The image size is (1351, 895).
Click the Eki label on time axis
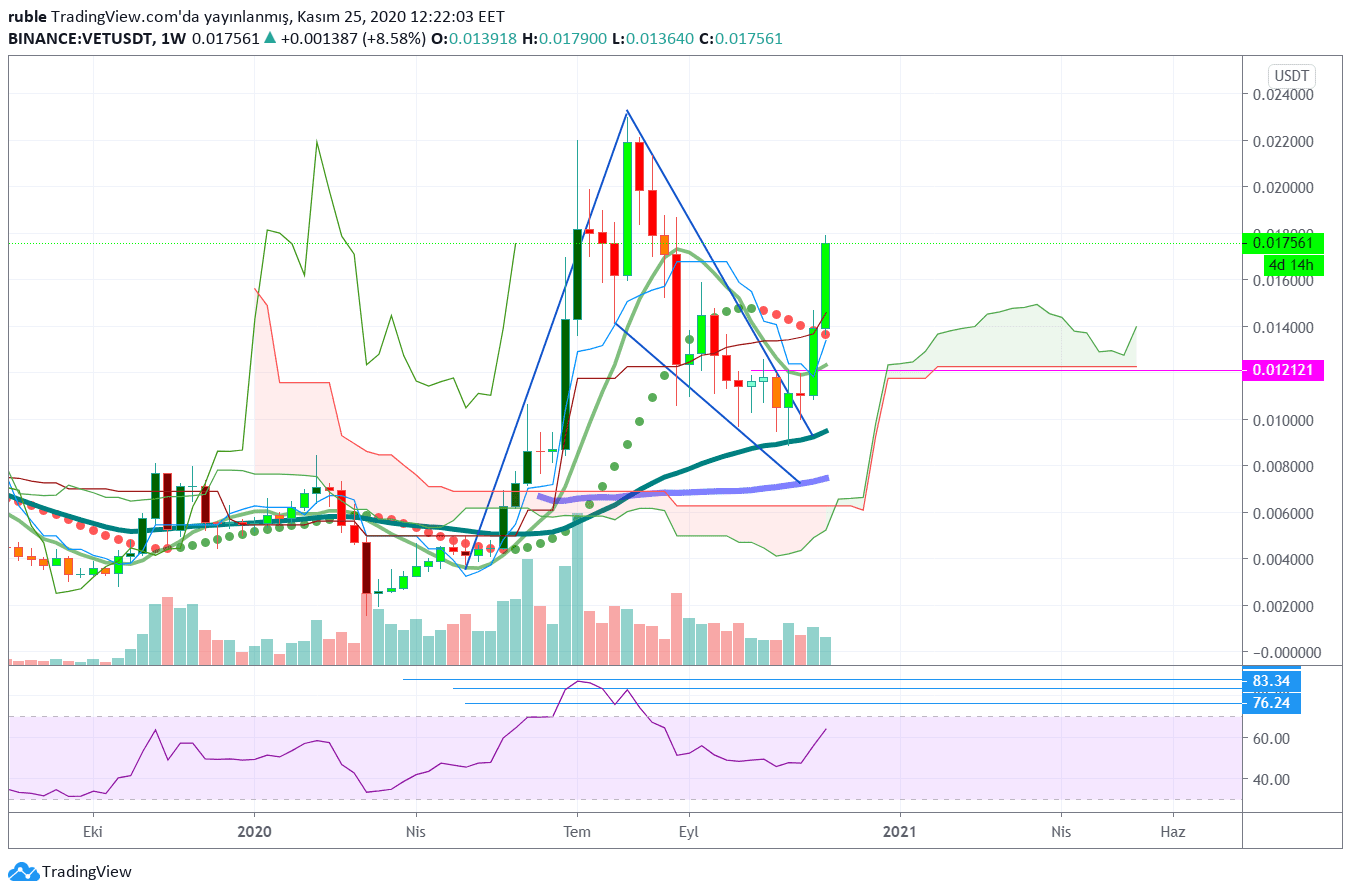coord(93,831)
